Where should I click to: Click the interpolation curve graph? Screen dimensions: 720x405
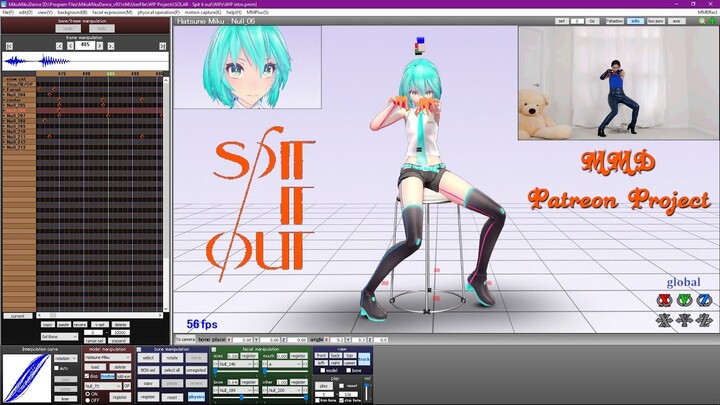pyautogui.click(x=27, y=378)
